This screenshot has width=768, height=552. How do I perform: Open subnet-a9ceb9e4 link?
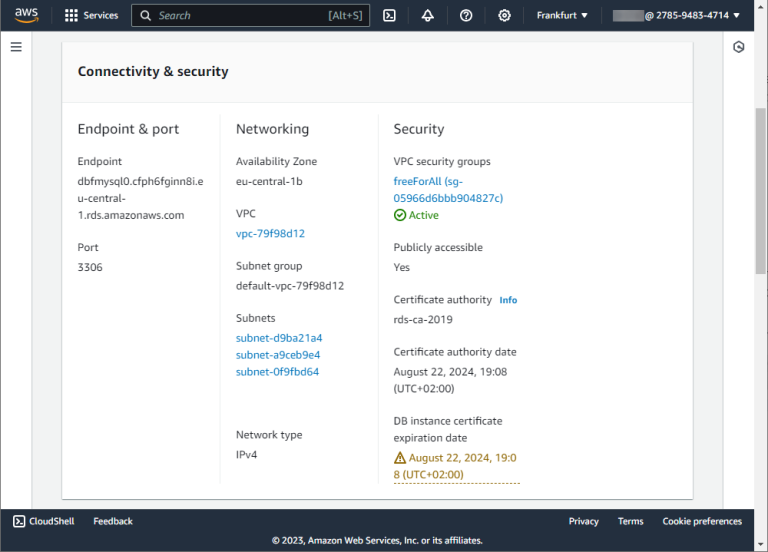click(278, 355)
